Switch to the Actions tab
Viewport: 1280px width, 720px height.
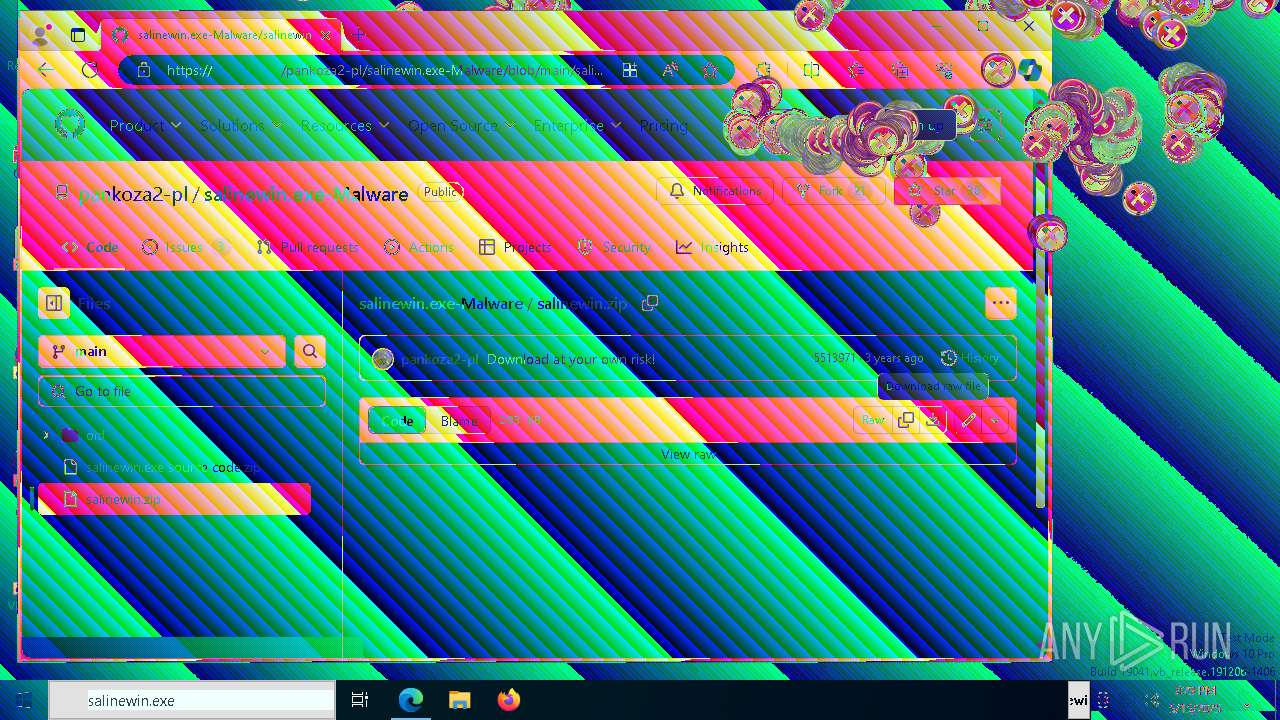[419, 247]
